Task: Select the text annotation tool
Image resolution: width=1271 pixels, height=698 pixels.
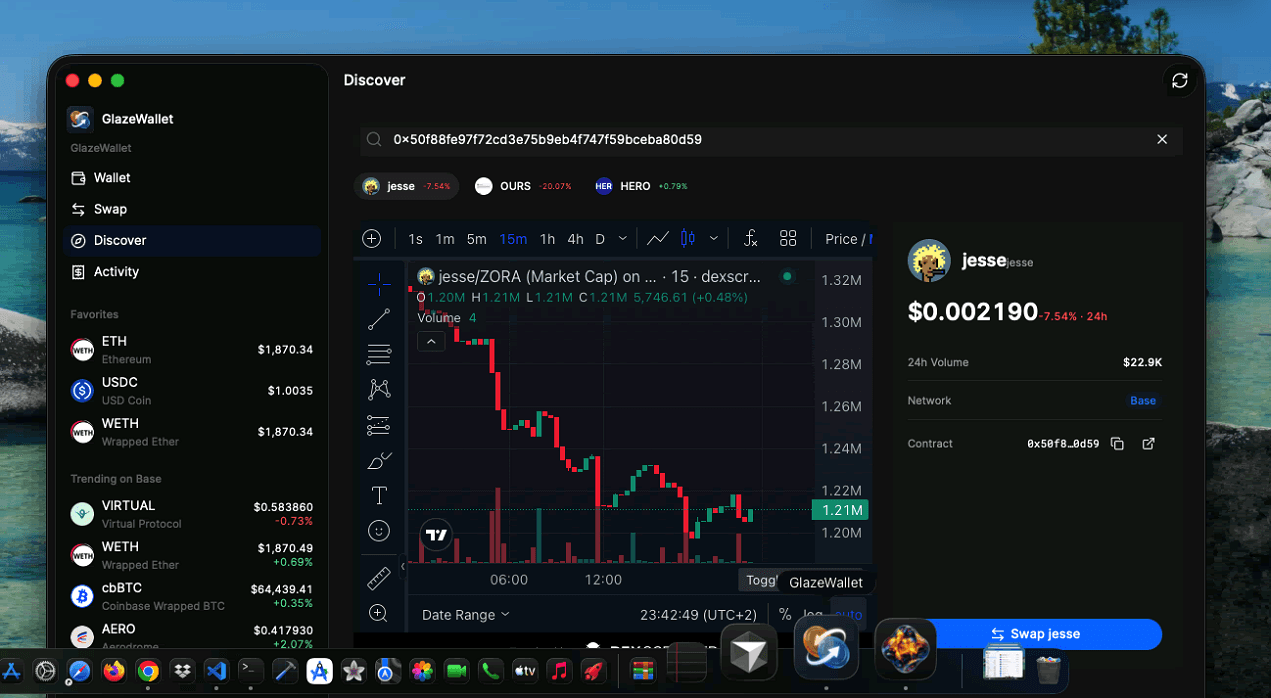Action: pos(379,495)
